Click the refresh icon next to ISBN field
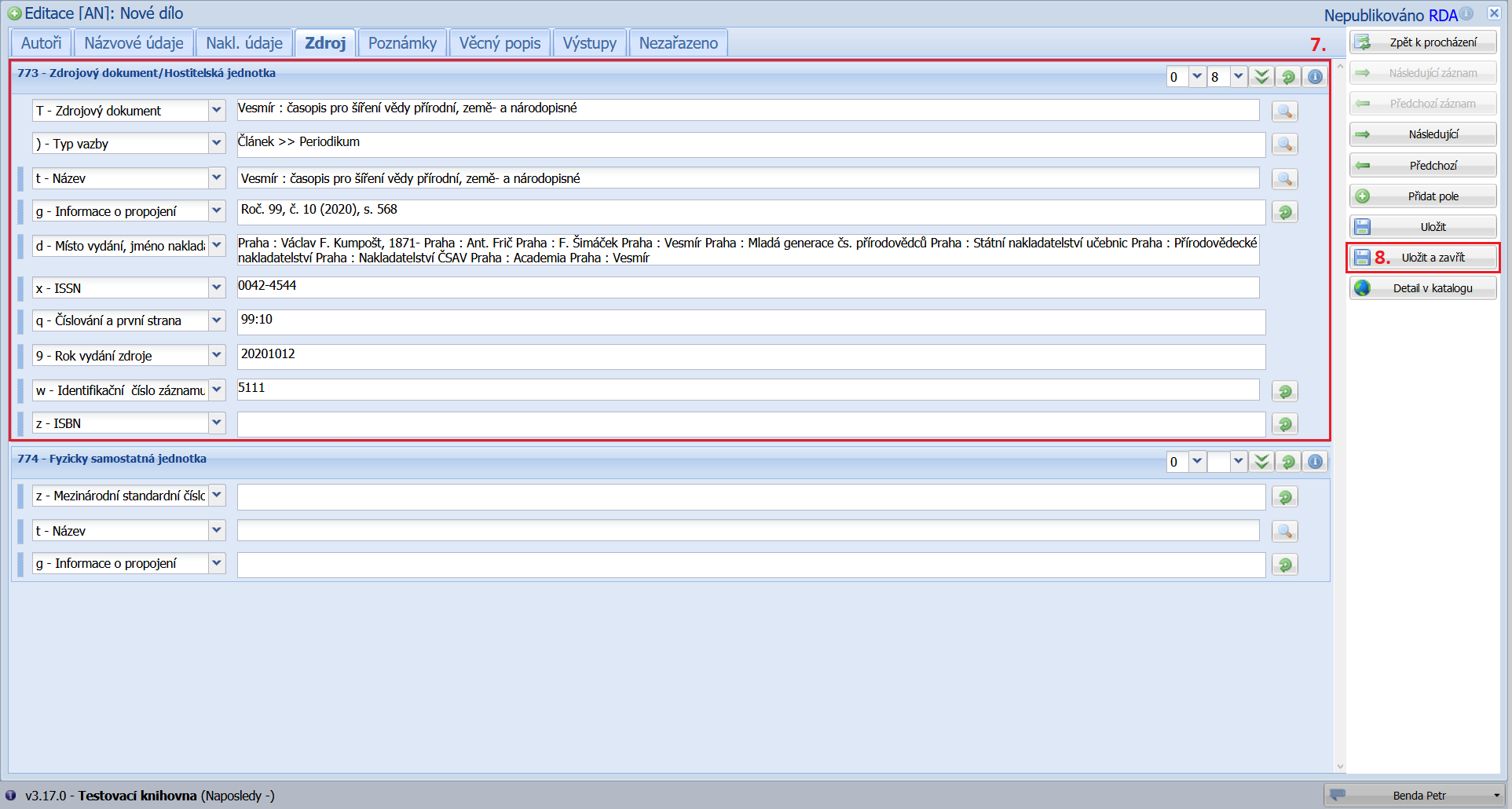 (x=1284, y=424)
